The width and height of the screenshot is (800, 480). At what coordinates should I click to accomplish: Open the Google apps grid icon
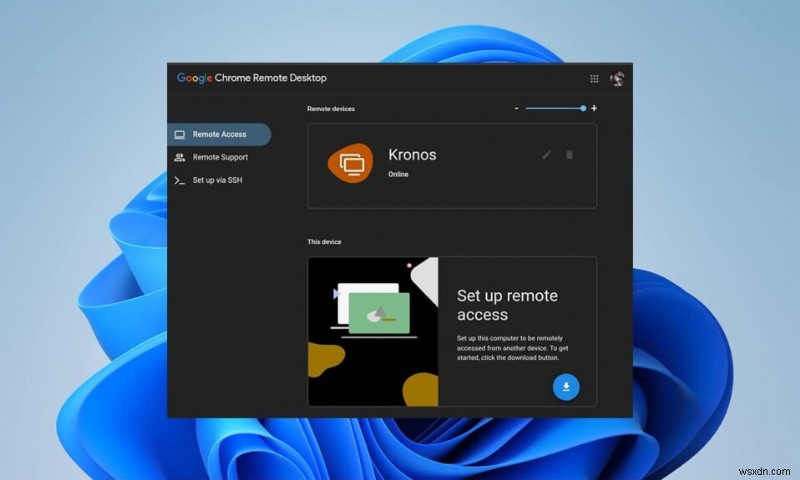click(594, 79)
